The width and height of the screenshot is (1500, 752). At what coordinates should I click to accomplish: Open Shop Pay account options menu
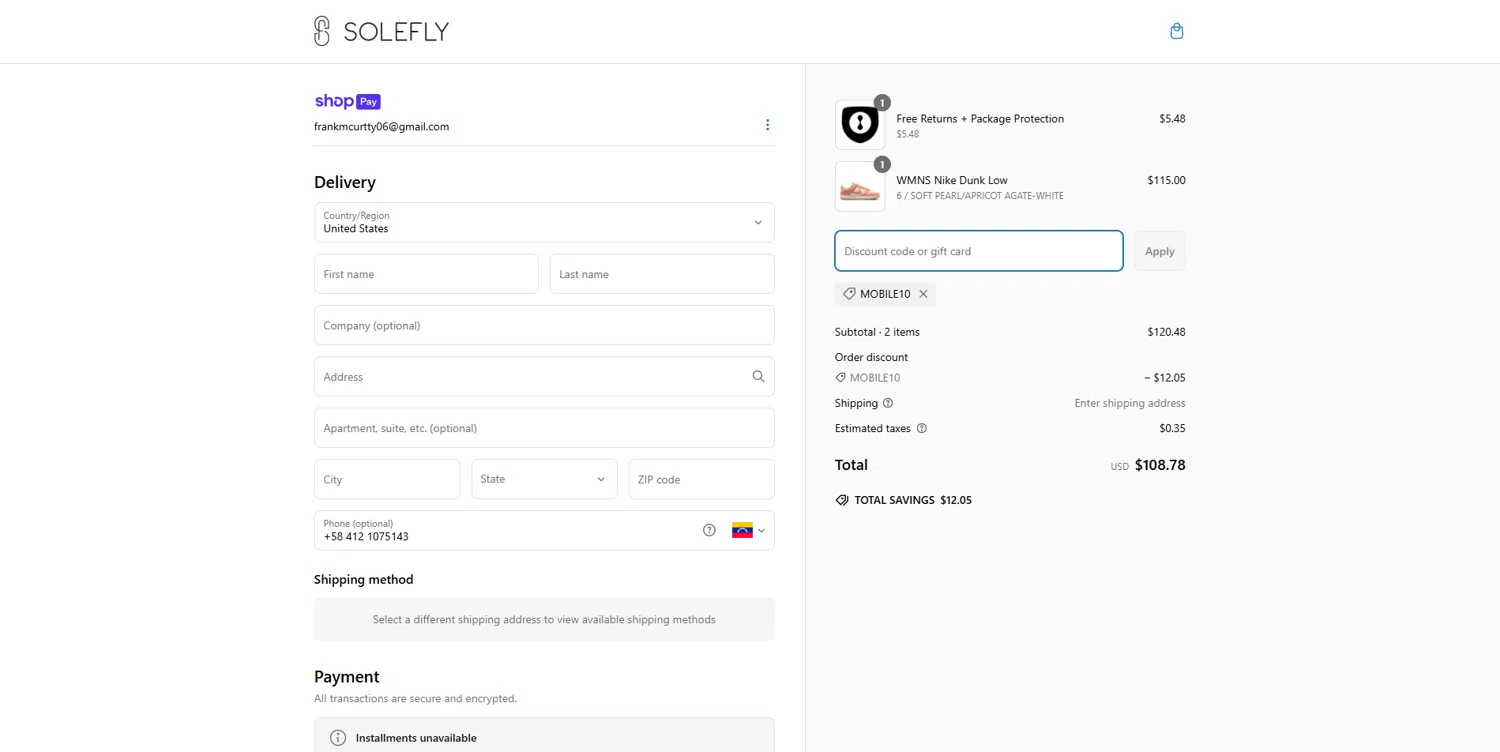(767, 125)
